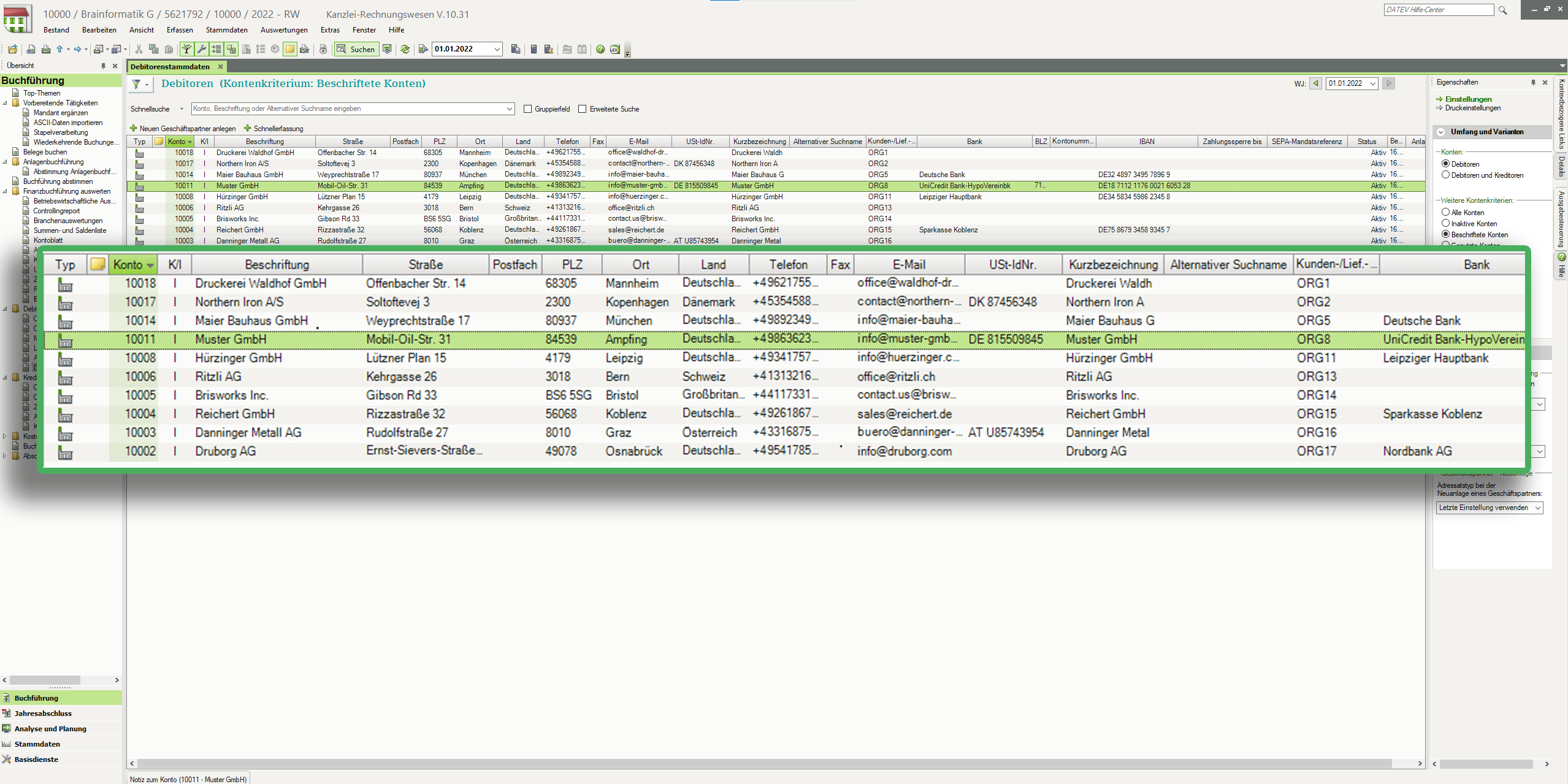Open print preview from the toolbar
This screenshot has width=1568, height=784.
pos(31,49)
